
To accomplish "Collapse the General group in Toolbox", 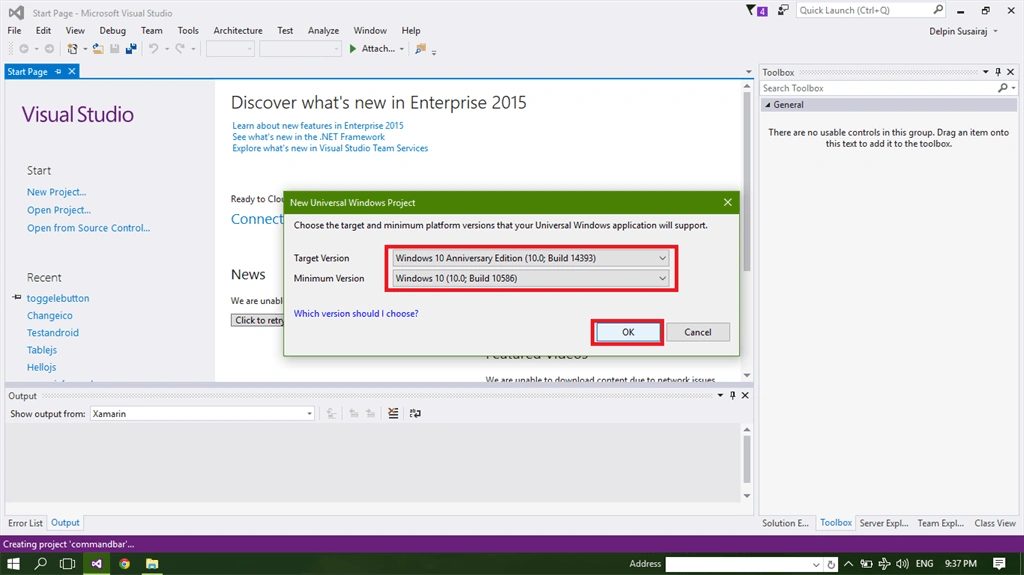I will pos(768,105).
